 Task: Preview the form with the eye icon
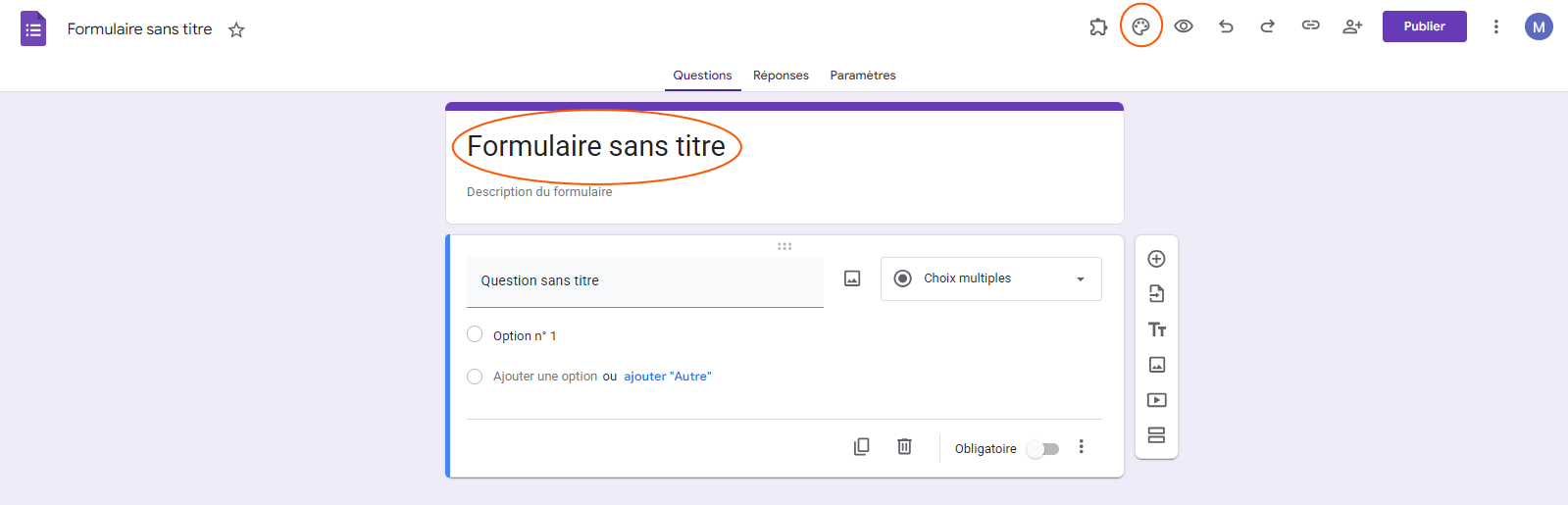coord(1184,26)
